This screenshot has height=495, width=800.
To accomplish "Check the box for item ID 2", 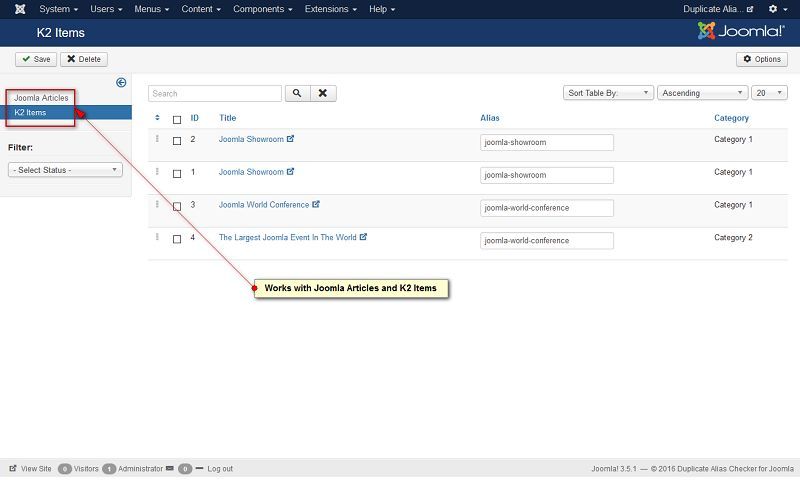I will coord(177,141).
